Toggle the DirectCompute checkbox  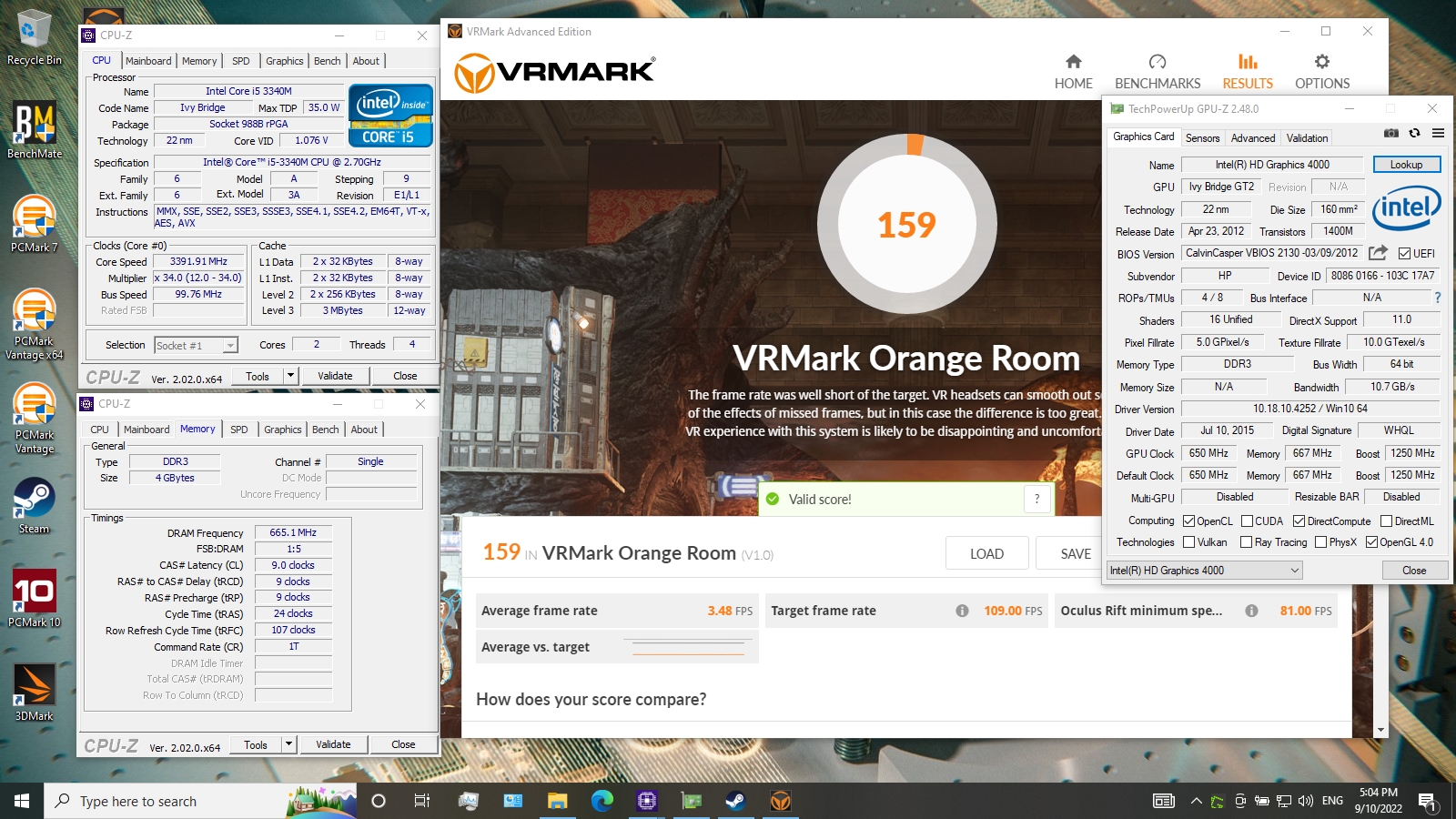click(1299, 521)
